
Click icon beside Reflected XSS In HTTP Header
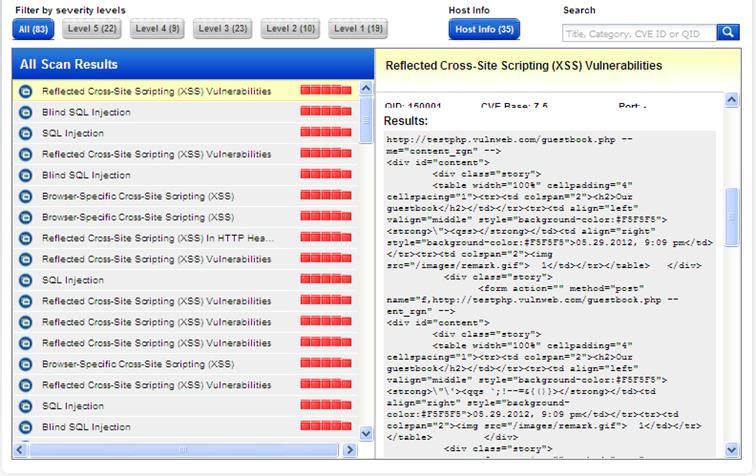pyautogui.click(x=26, y=238)
